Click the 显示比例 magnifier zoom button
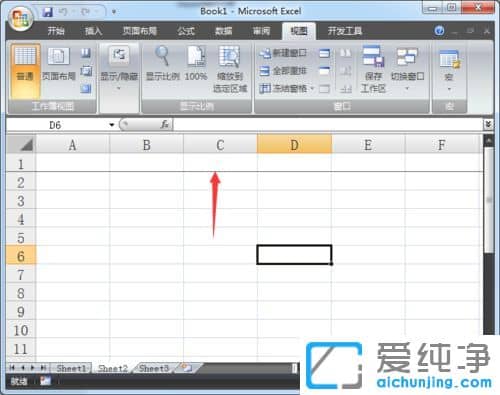Viewport: 500px width, 395px height. pos(163,64)
